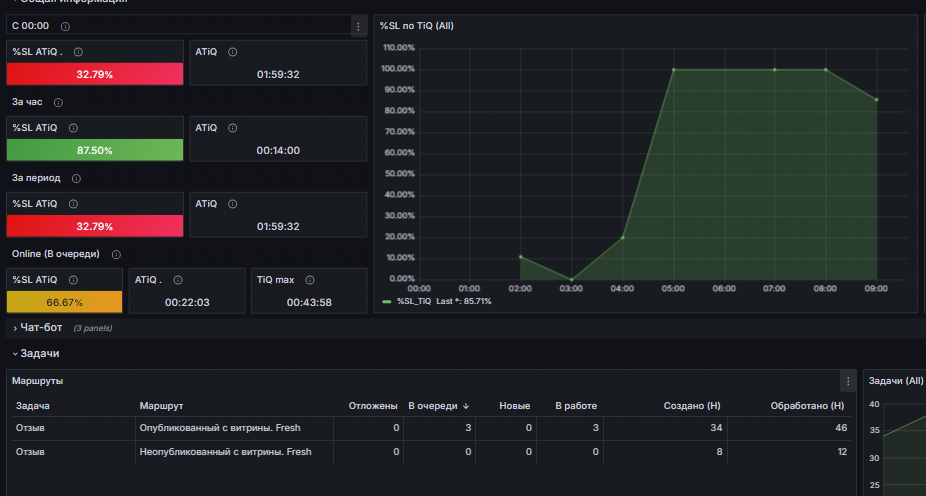The image size is (926, 496).
Task: Open info icon of ATiQ panel showing 00:14:00
Action: pos(233,128)
